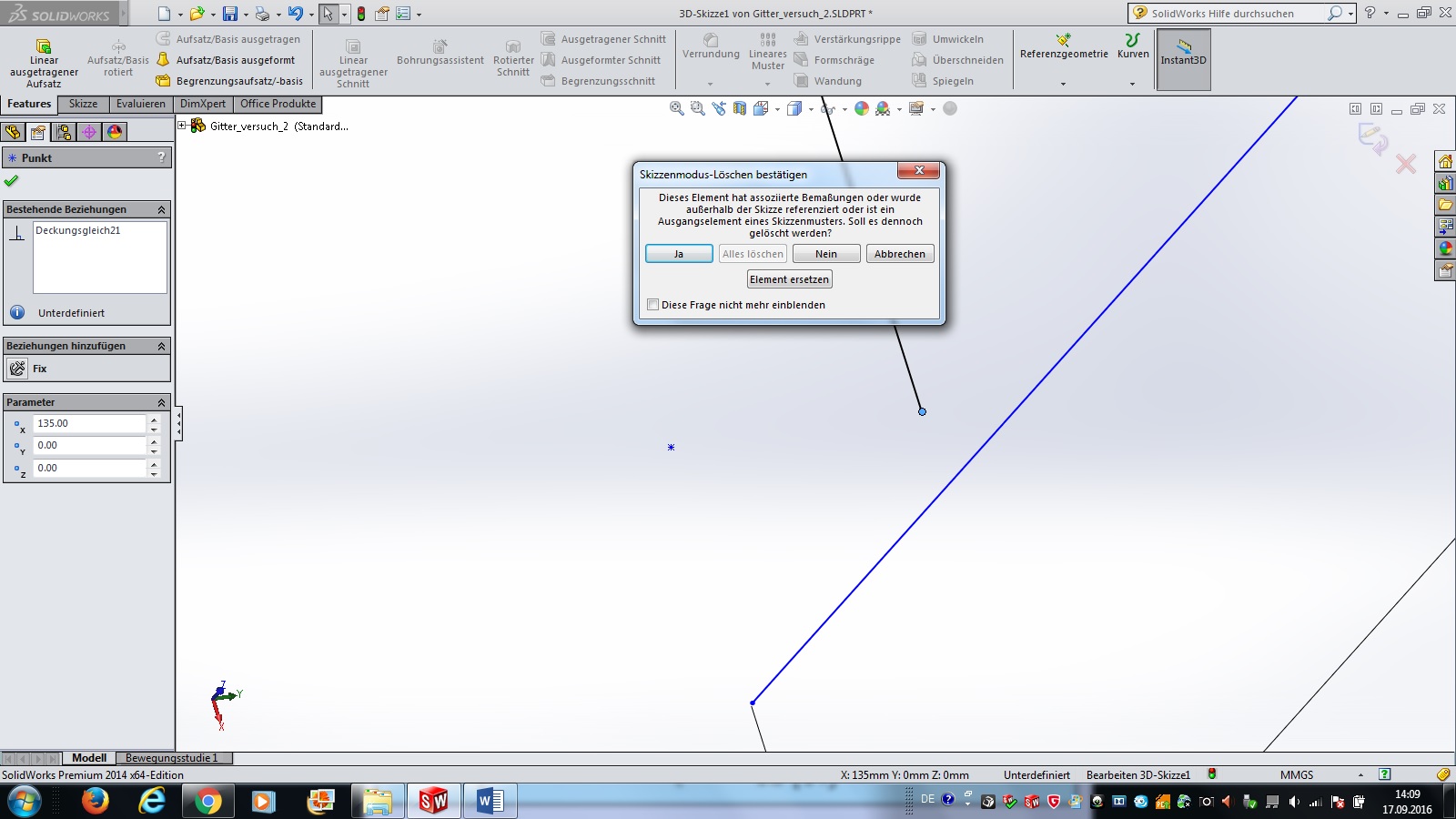
Task: Confirm Punkt with green checkmark
Action: tap(11, 181)
